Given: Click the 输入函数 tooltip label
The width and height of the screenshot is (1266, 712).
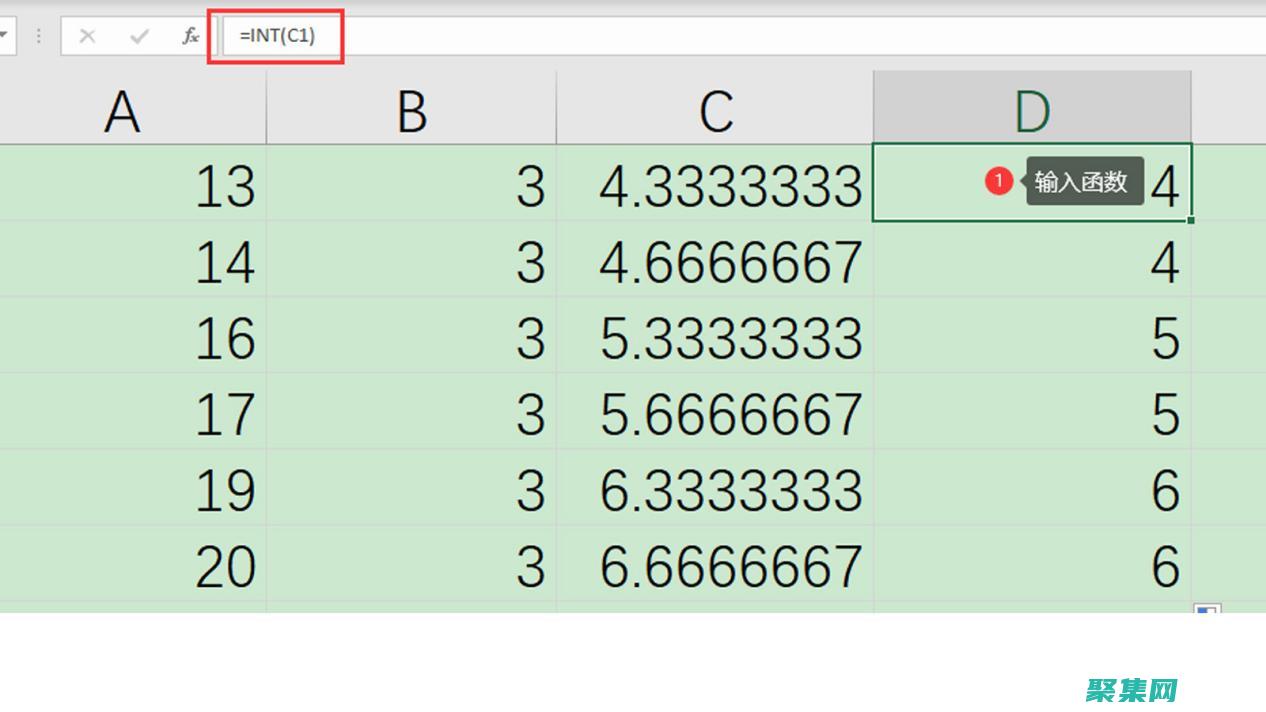Looking at the screenshot, I should (1081, 182).
